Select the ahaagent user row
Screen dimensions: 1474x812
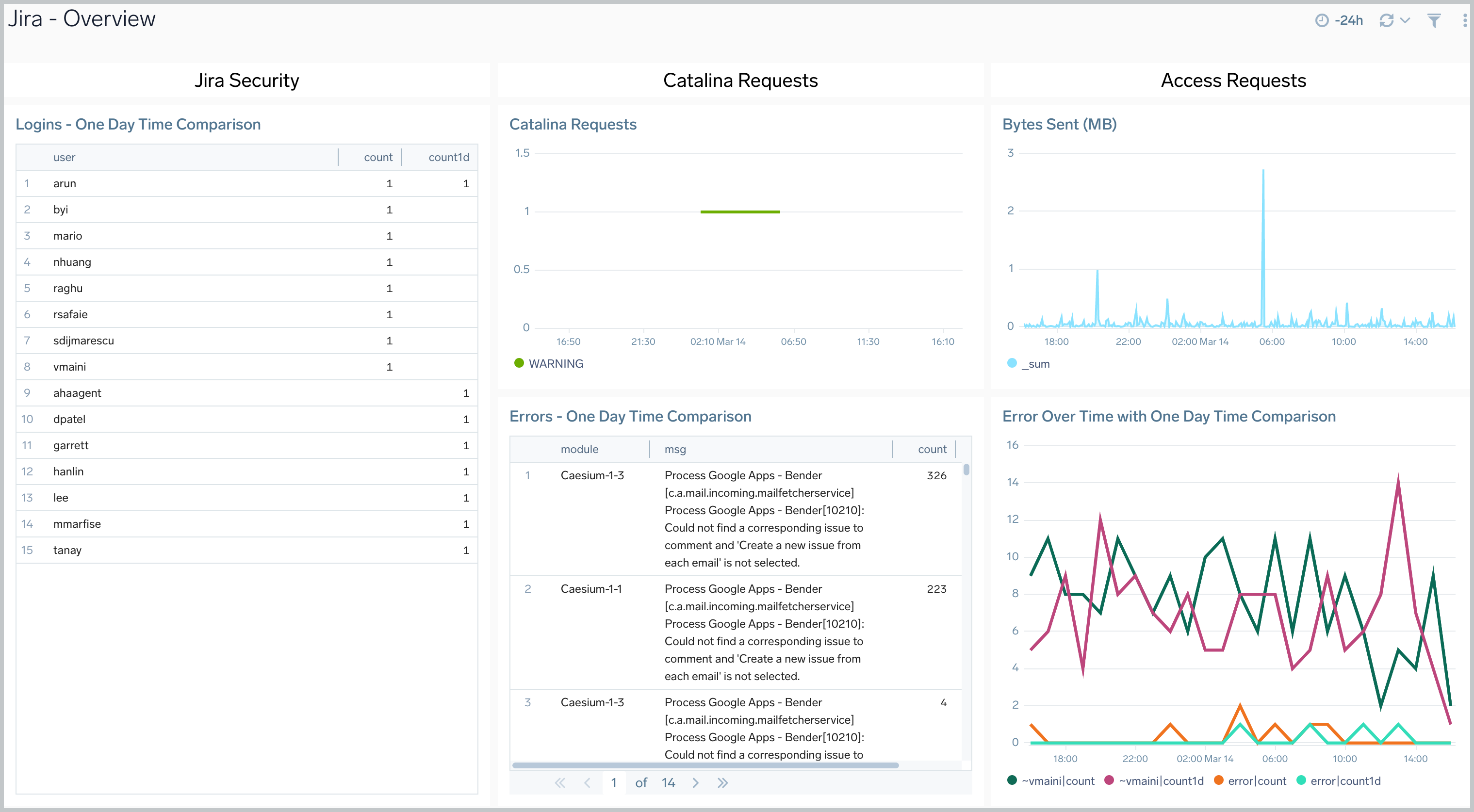[x=246, y=393]
